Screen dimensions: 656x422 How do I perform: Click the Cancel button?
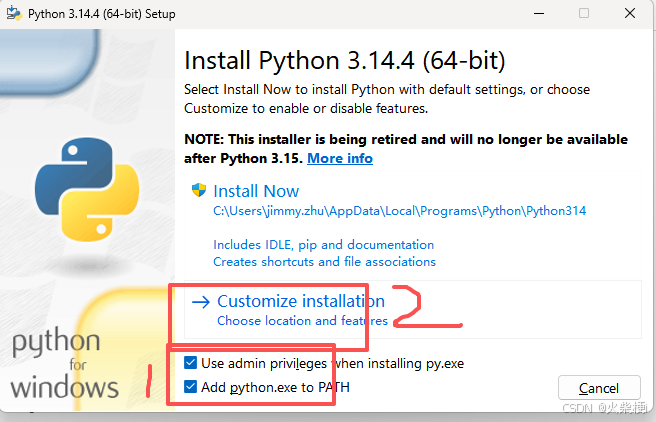(599, 388)
